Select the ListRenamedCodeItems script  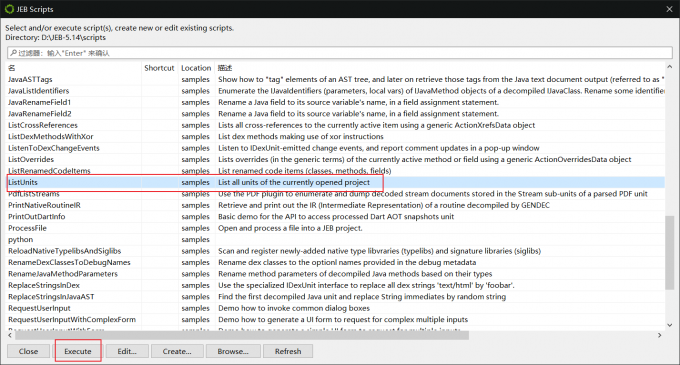(49, 171)
